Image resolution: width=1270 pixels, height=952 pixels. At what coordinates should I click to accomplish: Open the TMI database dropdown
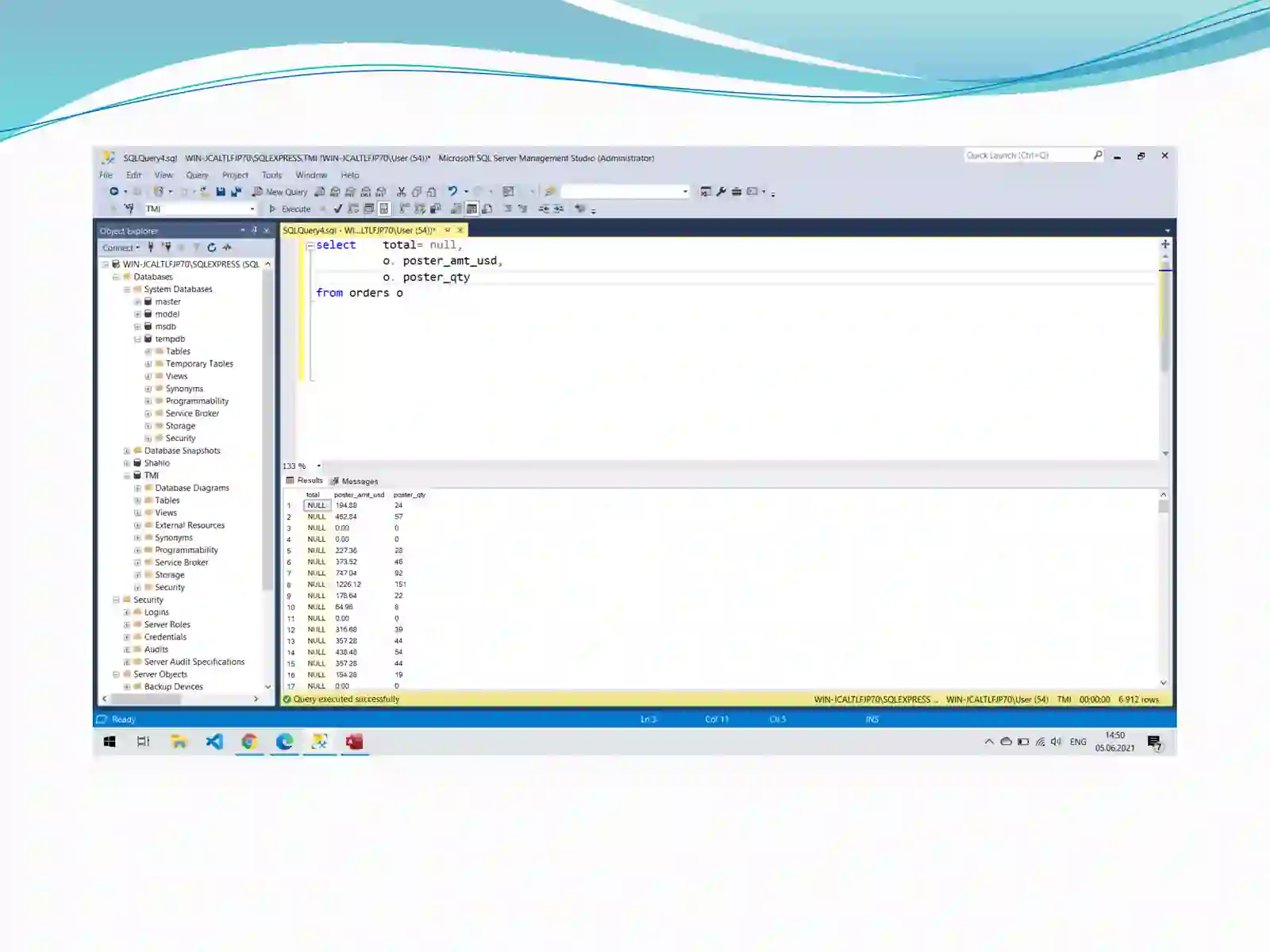(x=252, y=209)
